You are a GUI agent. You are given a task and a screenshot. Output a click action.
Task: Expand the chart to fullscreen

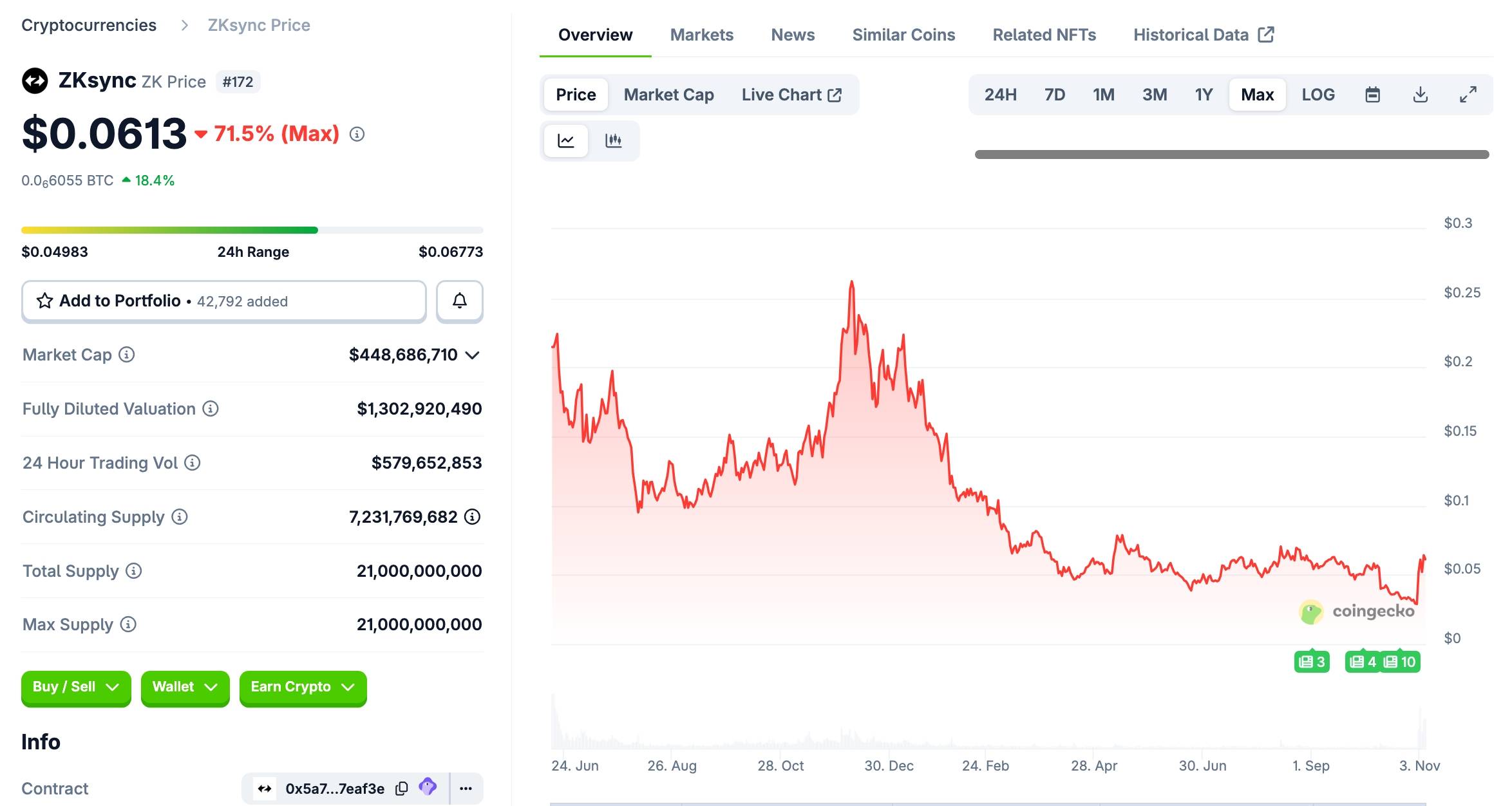(1469, 94)
